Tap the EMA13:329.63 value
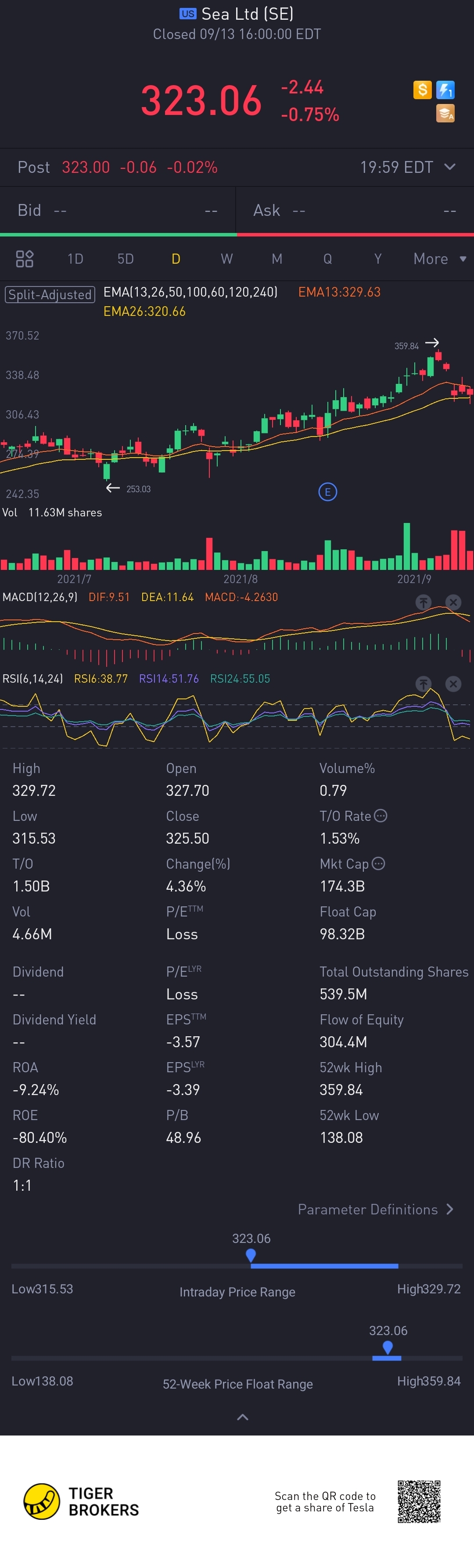474x1568 pixels. pyautogui.click(x=339, y=292)
